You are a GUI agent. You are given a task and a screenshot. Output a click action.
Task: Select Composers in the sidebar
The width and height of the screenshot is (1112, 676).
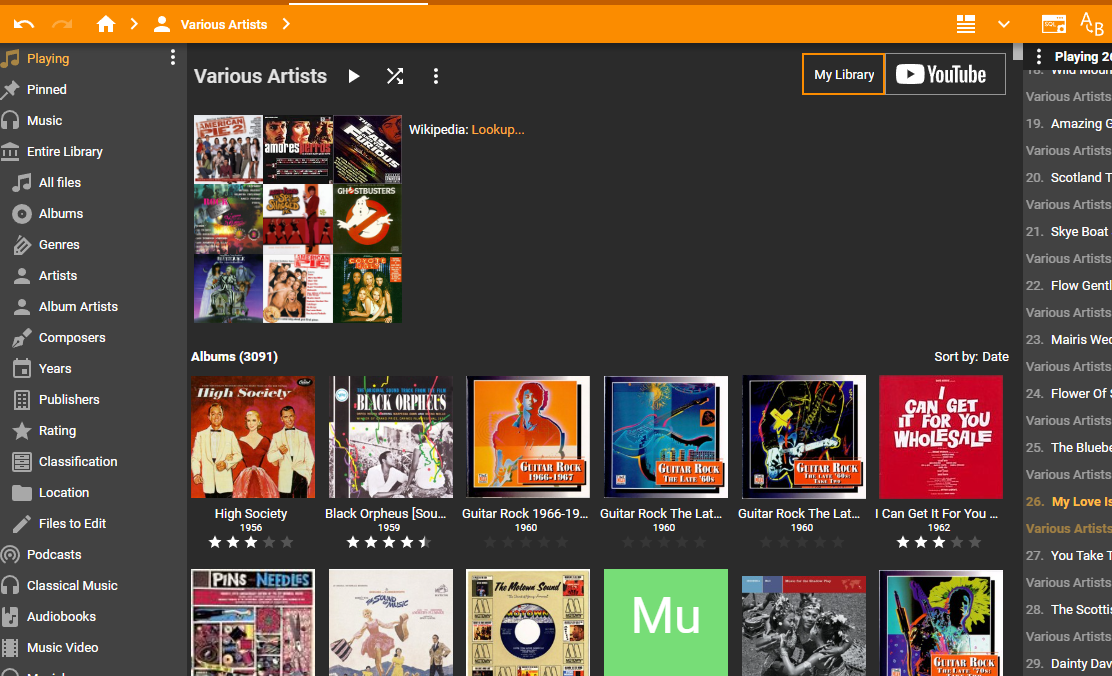[72, 338]
